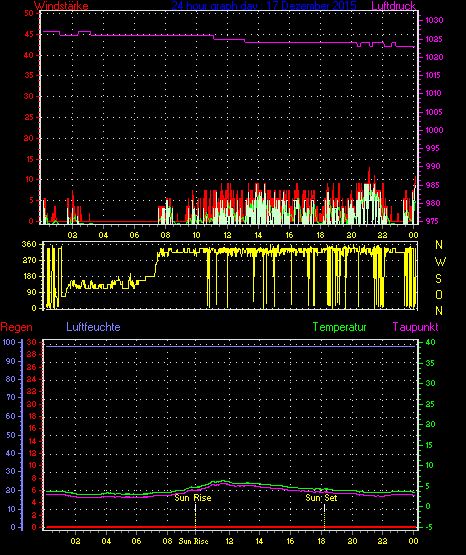Click the Sun Rise label inside the lower graph
466x555 pixels.
[193, 498]
